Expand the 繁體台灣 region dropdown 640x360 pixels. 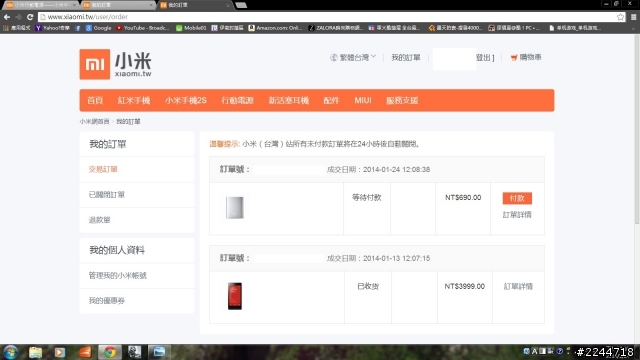(x=353, y=58)
